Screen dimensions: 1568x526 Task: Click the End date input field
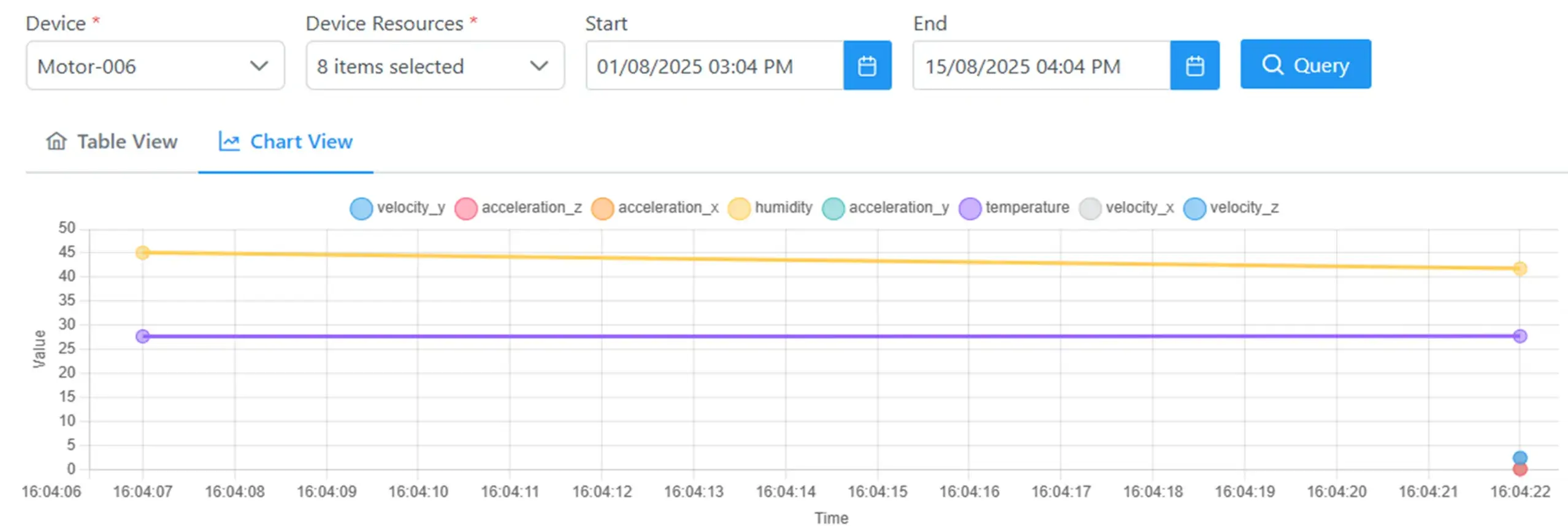(1041, 66)
